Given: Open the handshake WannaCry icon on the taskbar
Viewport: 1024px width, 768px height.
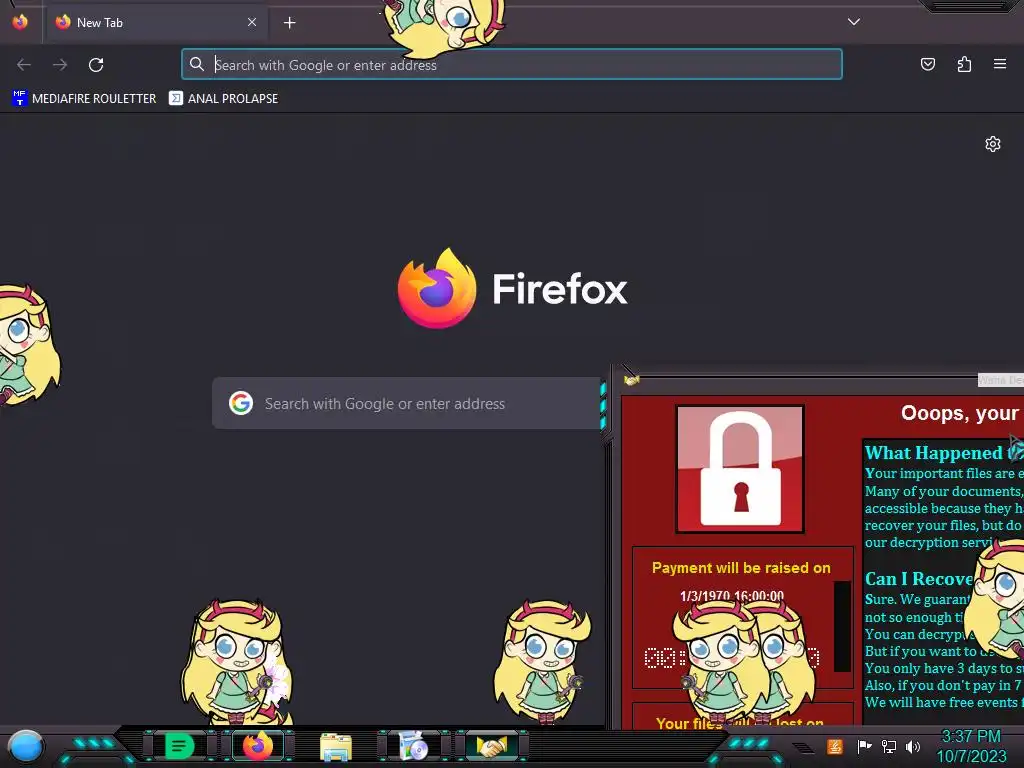Looking at the screenshot, I should (x=492, y=746).
